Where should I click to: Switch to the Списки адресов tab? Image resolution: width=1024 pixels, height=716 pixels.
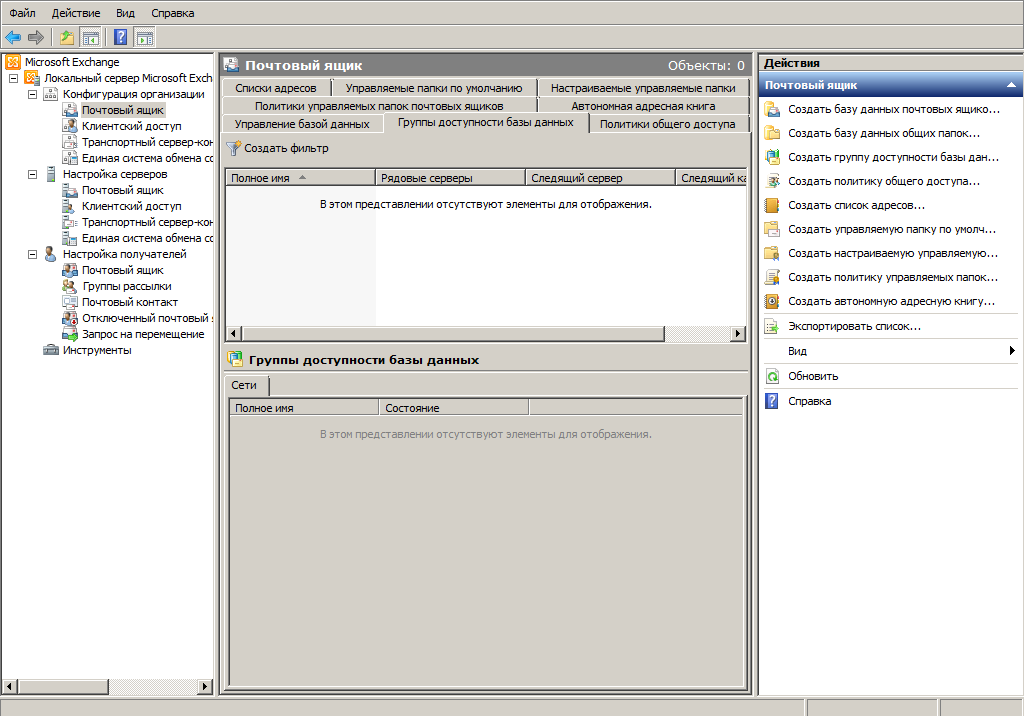pyautogui.click(x=276, y=88)
